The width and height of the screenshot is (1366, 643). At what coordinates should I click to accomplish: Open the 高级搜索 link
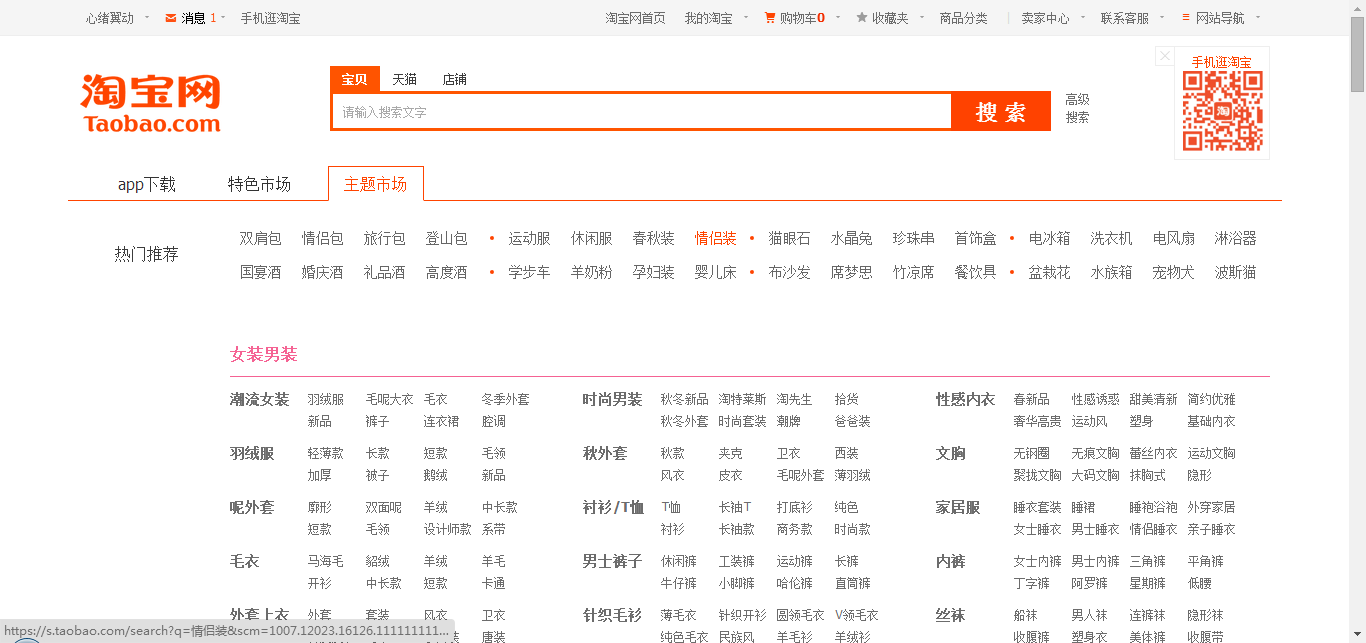pos(1077,108)
